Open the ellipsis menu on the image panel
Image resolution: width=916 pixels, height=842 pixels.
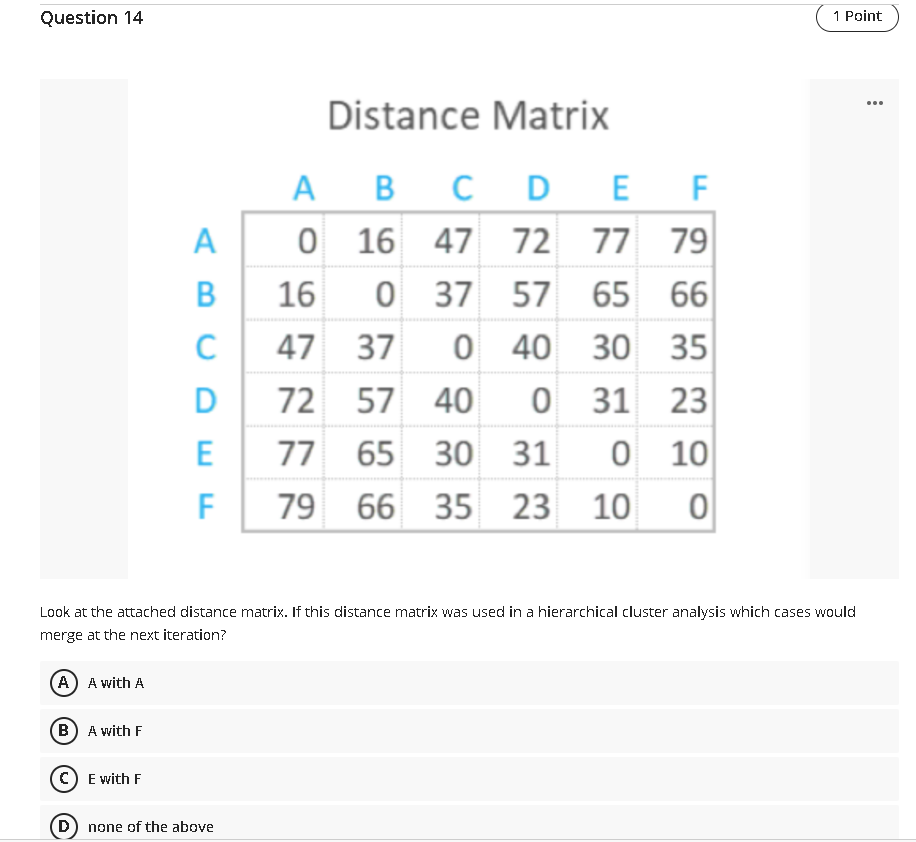(x=875, y=102)
